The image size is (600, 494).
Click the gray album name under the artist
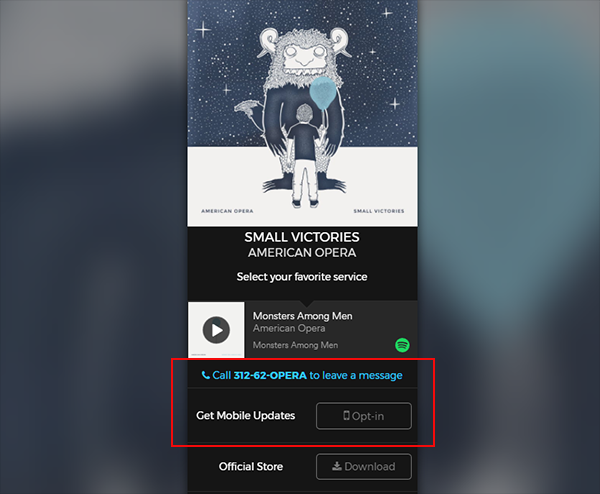coord(295,345)
